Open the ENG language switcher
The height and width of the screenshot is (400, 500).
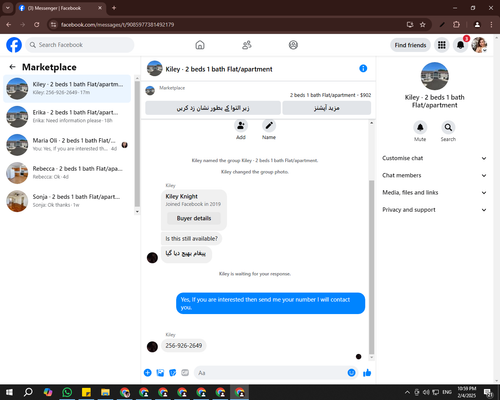(447, 392)
